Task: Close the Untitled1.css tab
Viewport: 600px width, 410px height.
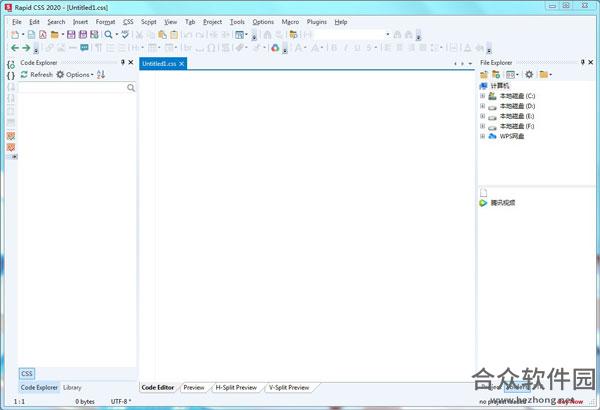Action: tap(182, 64)
